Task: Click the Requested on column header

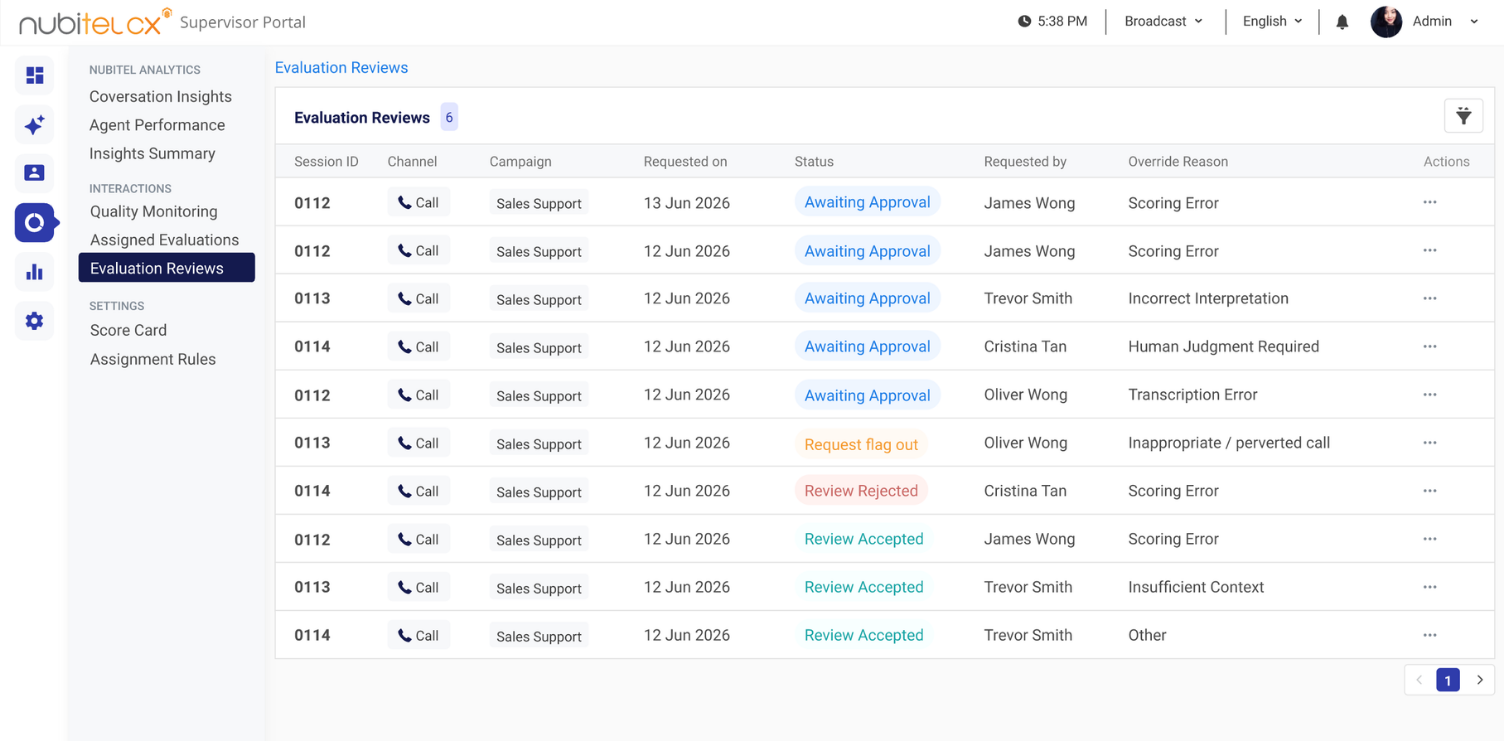Action: (685, 161)
